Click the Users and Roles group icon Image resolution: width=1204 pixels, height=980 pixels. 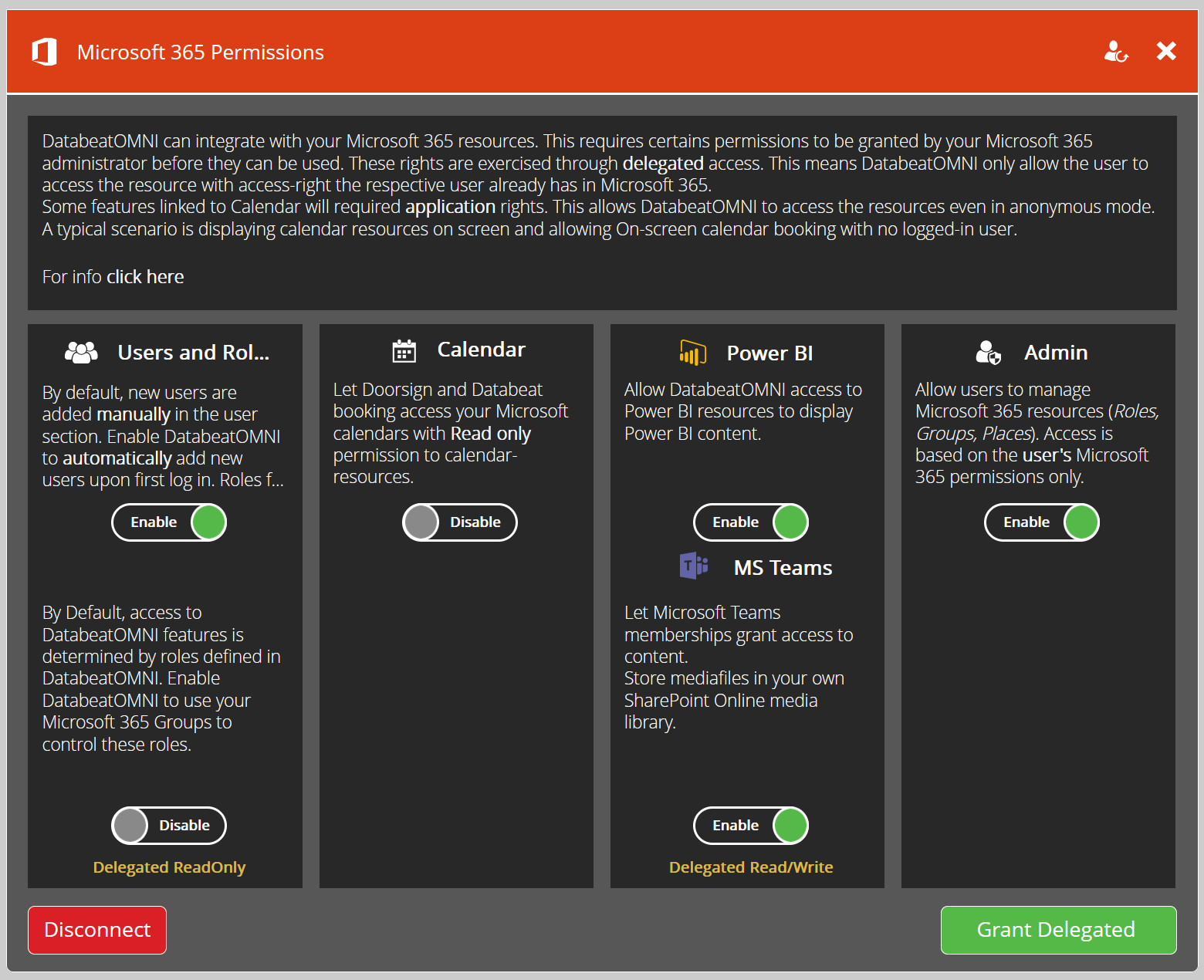click(81, 353)
